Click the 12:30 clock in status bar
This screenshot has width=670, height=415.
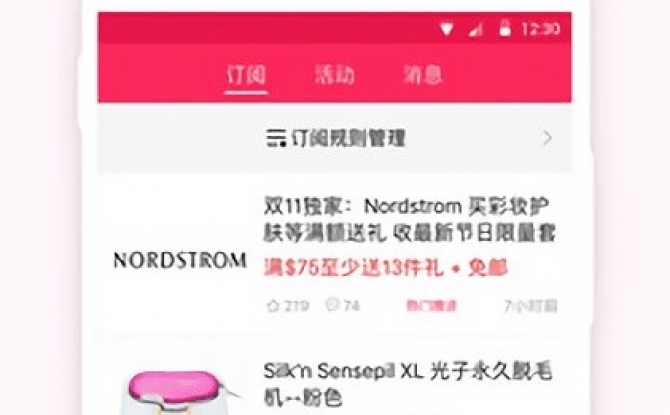(x=541, y=29)
